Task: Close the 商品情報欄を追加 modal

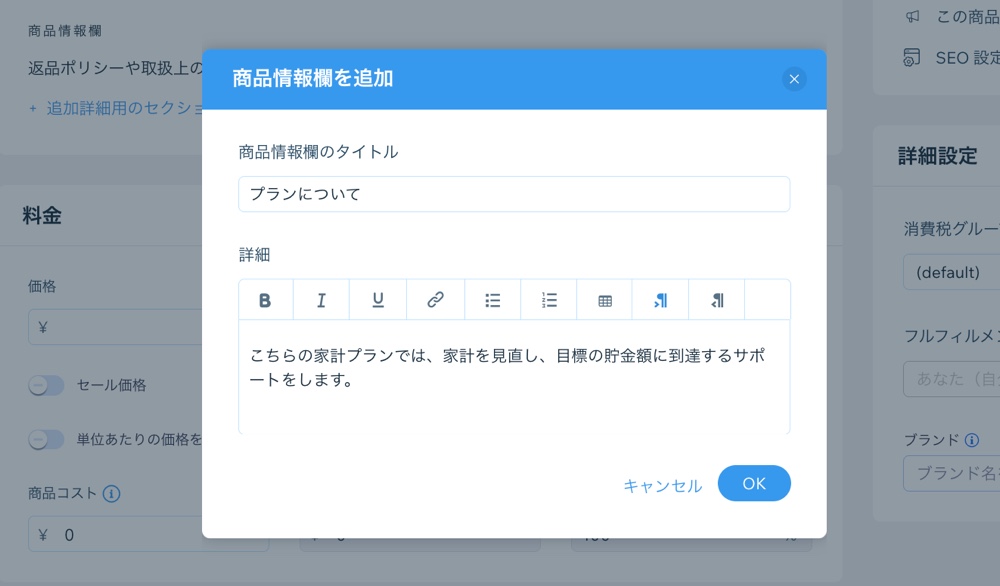Action: [794, 78]
